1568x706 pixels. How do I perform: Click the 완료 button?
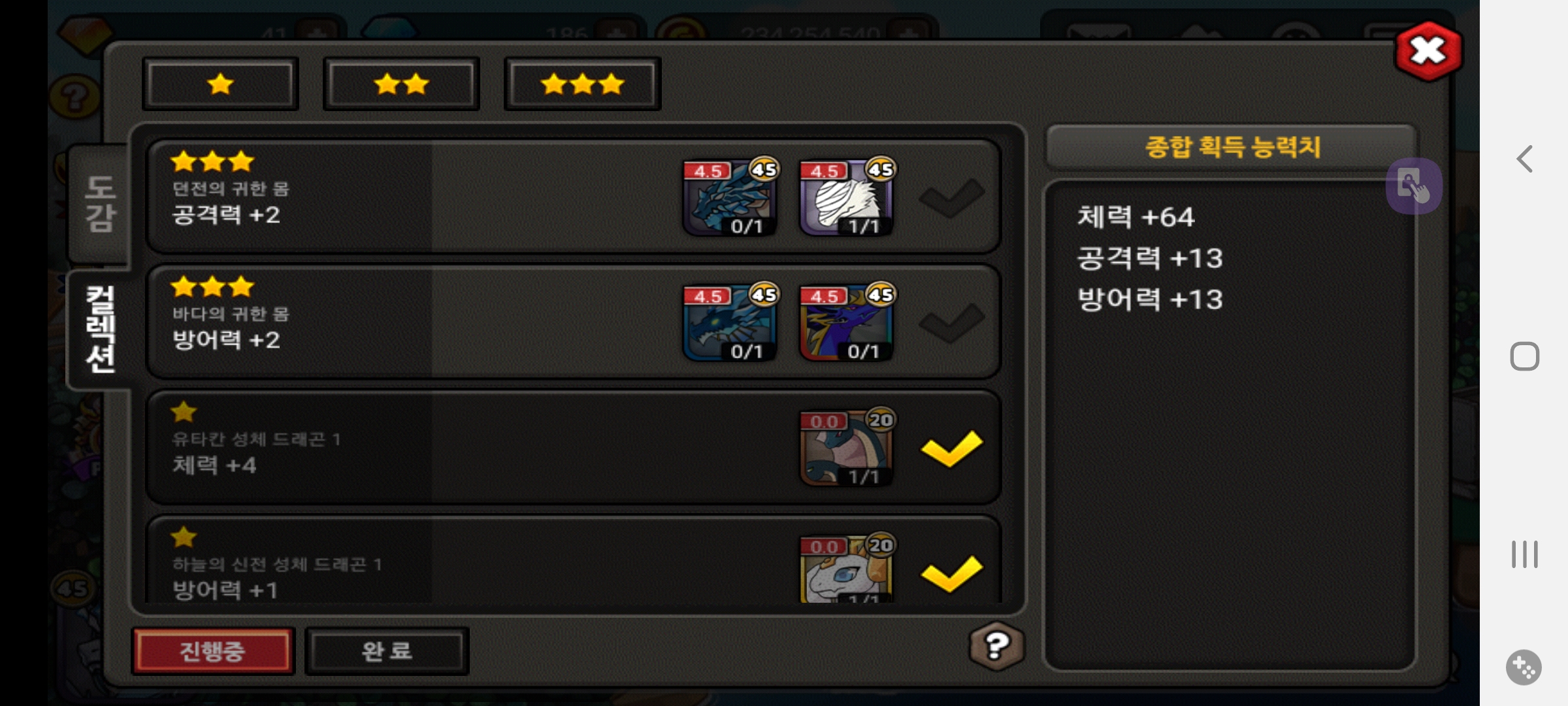pos(387,650)
